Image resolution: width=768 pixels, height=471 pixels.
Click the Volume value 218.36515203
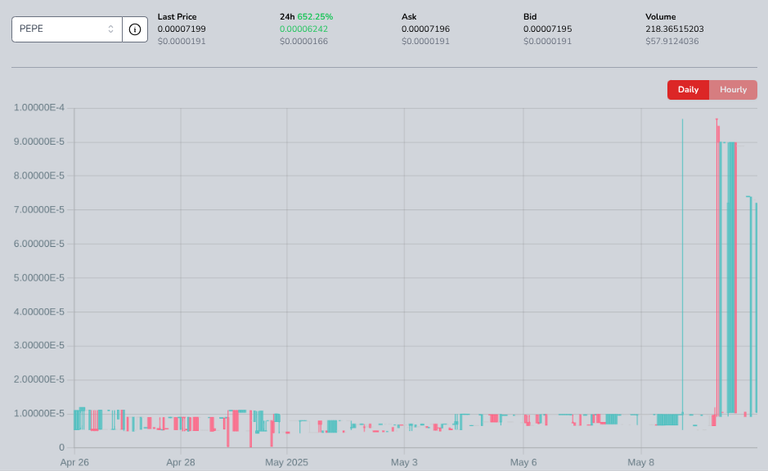coord(674,29)
